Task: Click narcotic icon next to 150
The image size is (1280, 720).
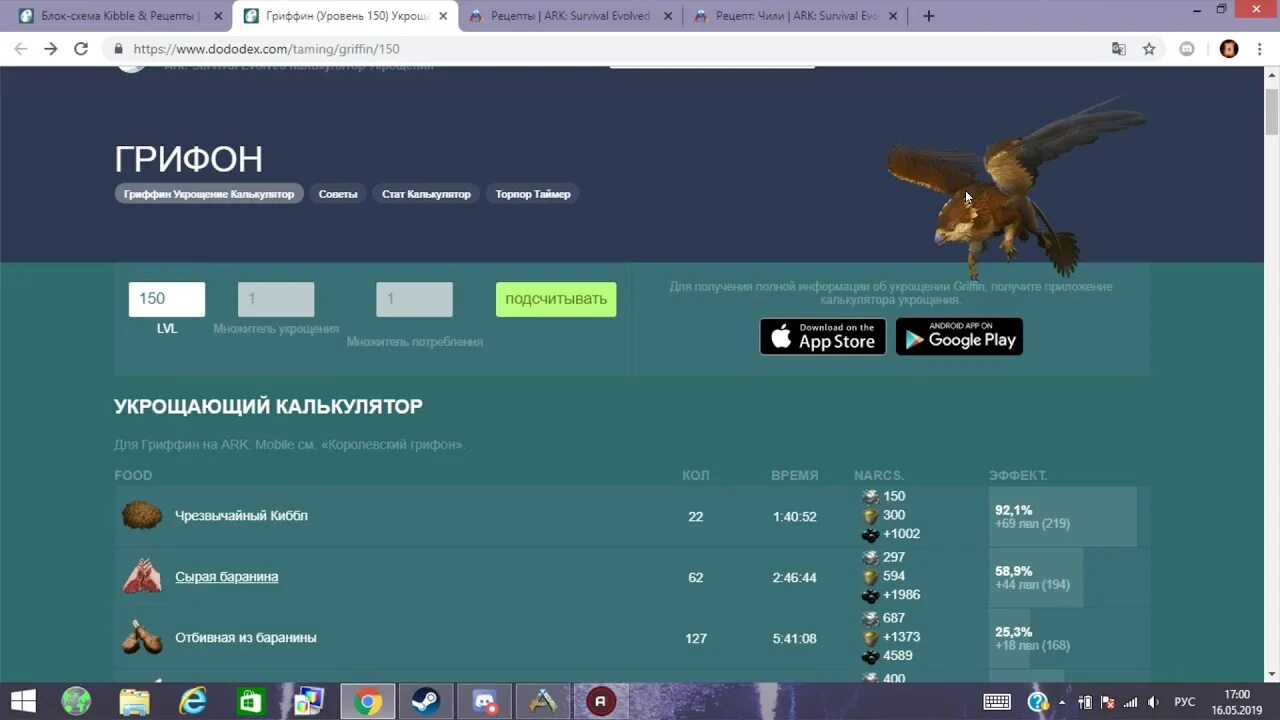Action: 870,497
